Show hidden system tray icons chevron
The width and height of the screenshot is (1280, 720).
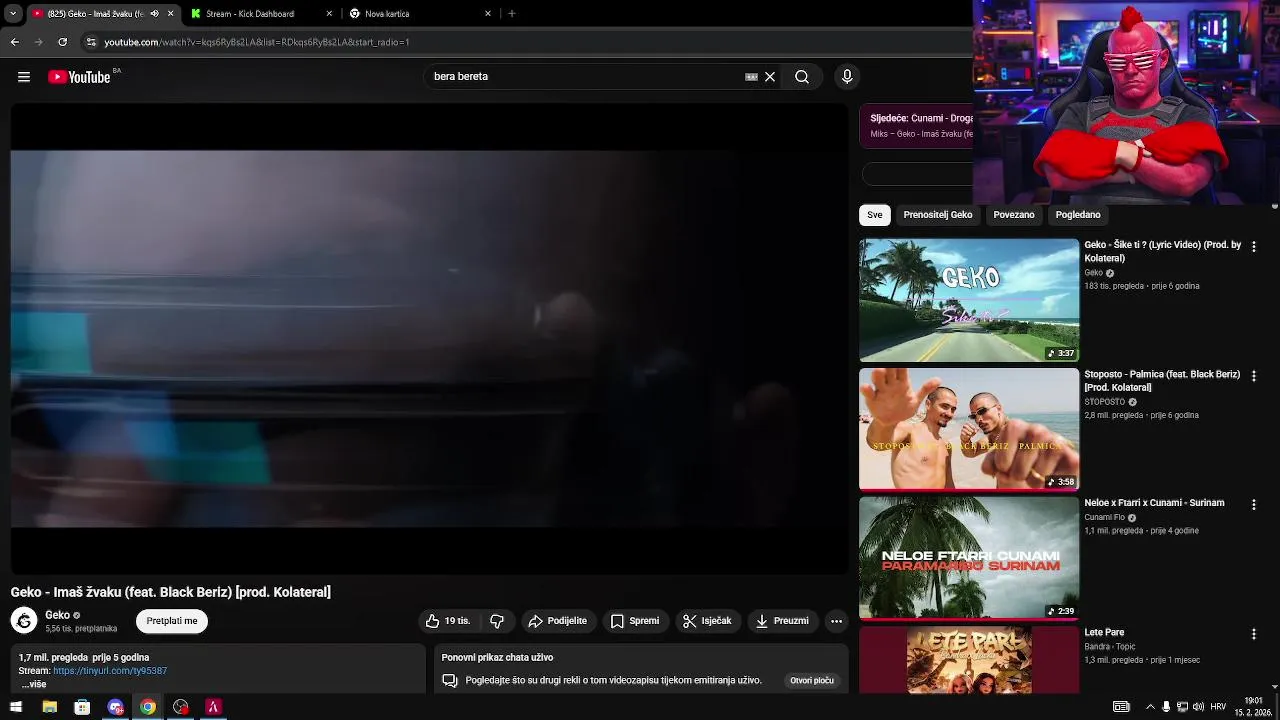click(x=1149, y=707)
